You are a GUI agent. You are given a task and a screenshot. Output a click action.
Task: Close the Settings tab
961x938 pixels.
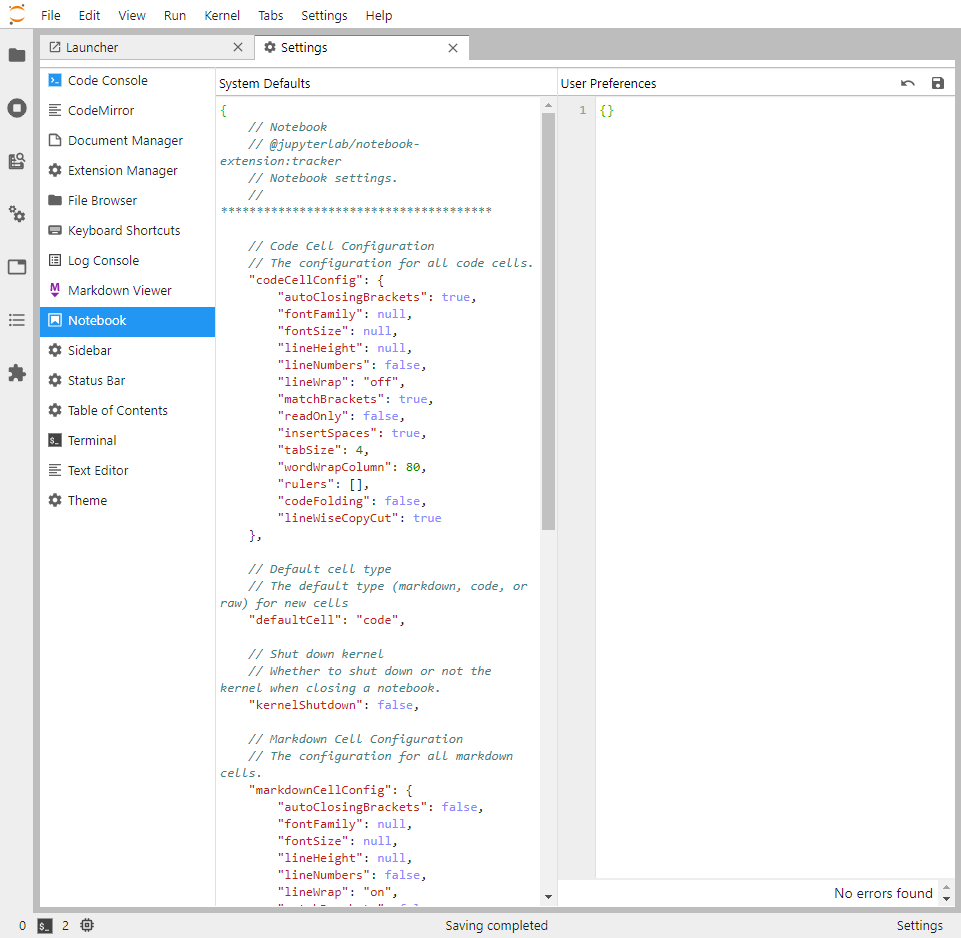click(453, 48)
